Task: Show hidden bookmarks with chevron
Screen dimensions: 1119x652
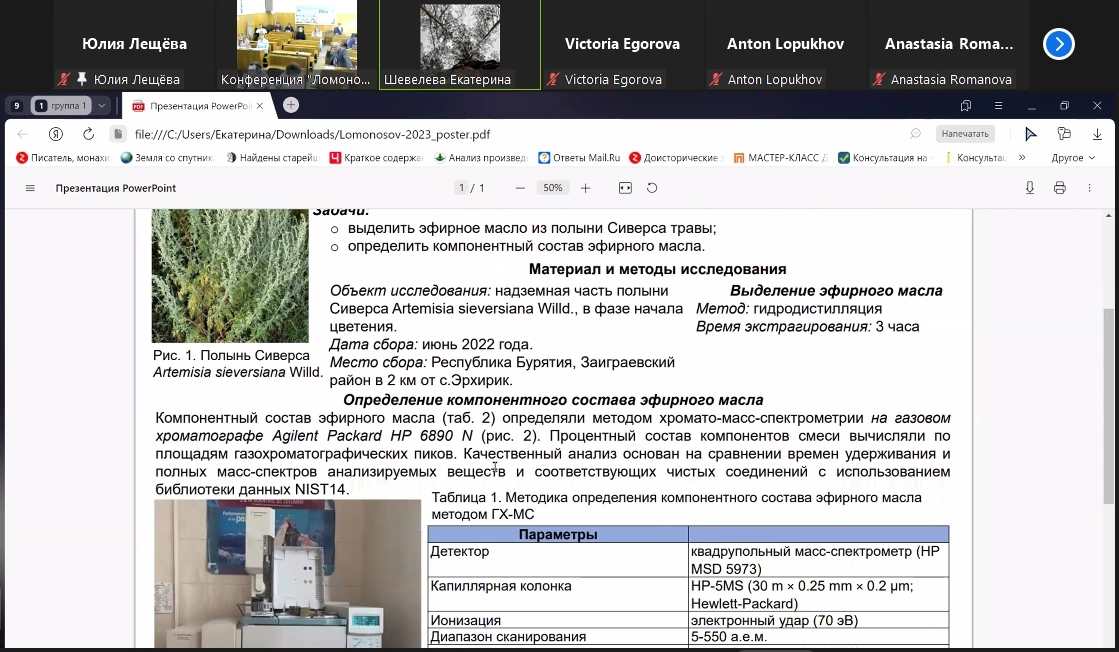Action: 1022,158
